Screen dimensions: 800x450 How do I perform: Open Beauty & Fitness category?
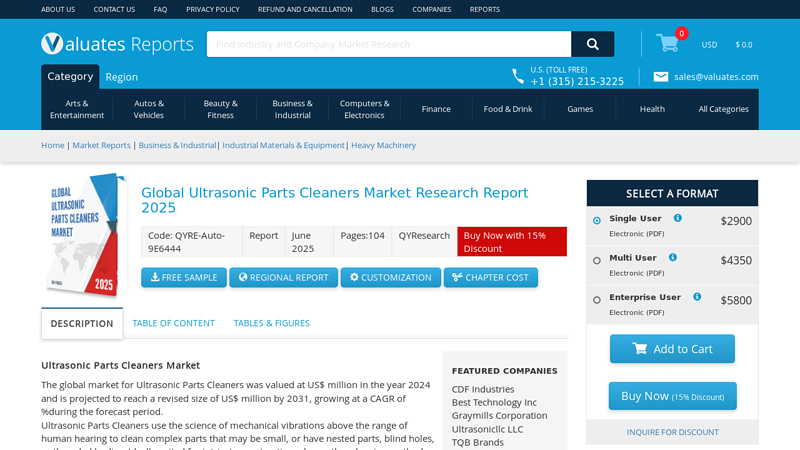click(x=220, y=109)
